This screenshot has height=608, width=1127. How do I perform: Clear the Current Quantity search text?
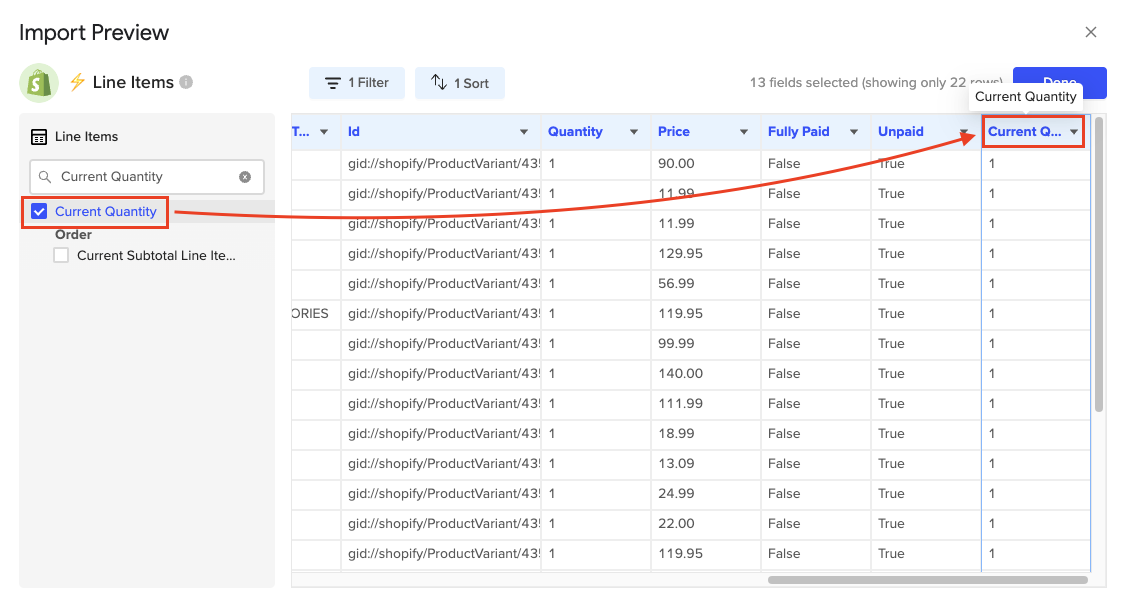245,177
